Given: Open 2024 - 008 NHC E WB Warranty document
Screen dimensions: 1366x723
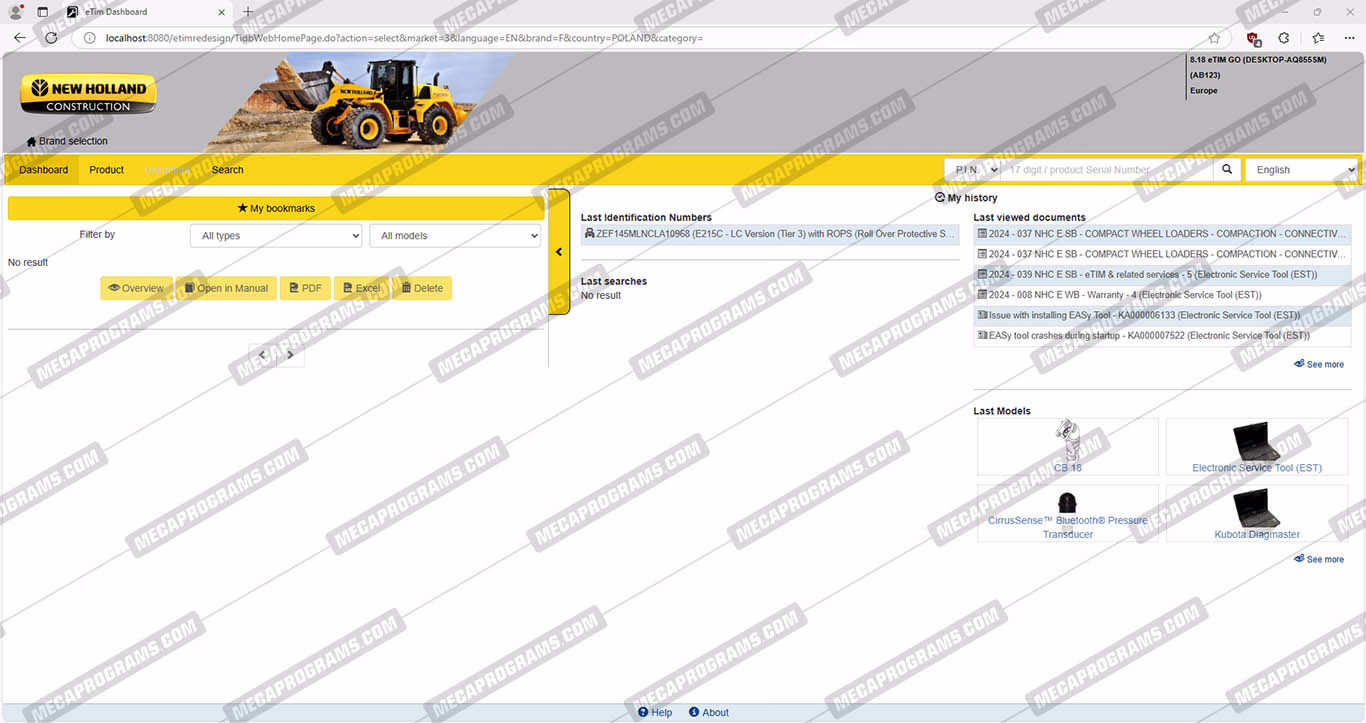Looking at the screenshot, I should pyautogui.click(x=1162, y=295).
